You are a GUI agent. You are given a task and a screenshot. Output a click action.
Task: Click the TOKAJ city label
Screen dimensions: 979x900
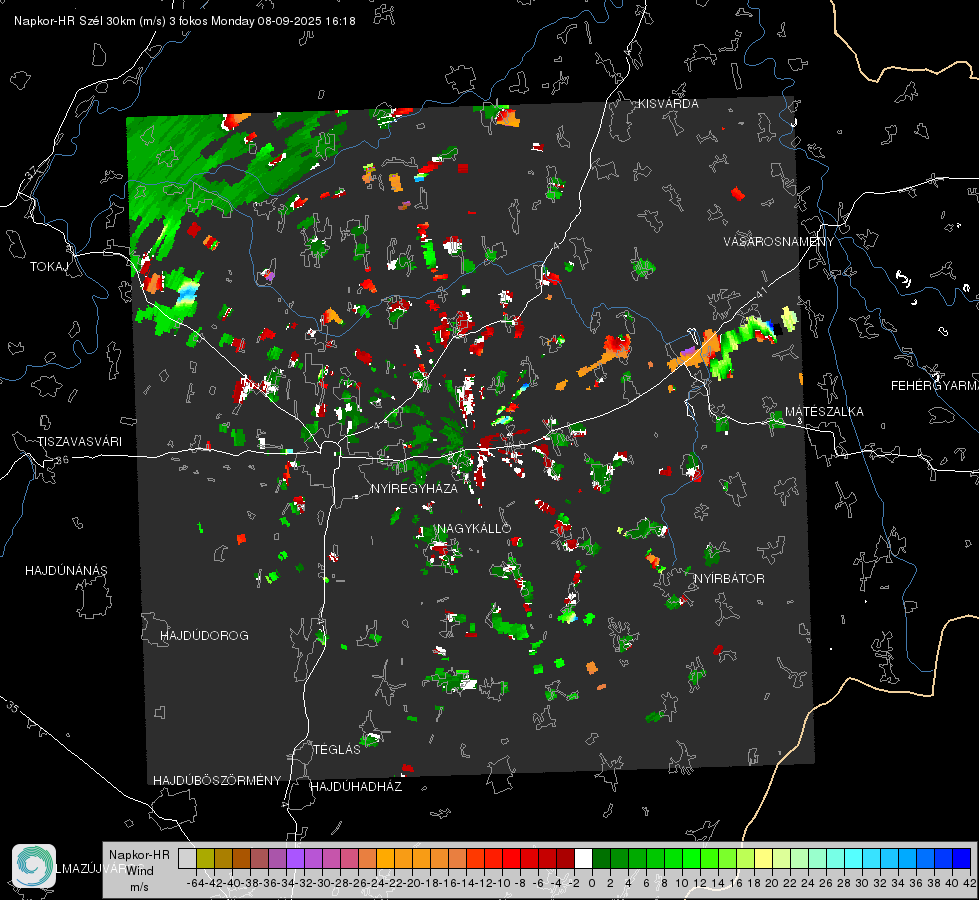(x=49, y=267)
